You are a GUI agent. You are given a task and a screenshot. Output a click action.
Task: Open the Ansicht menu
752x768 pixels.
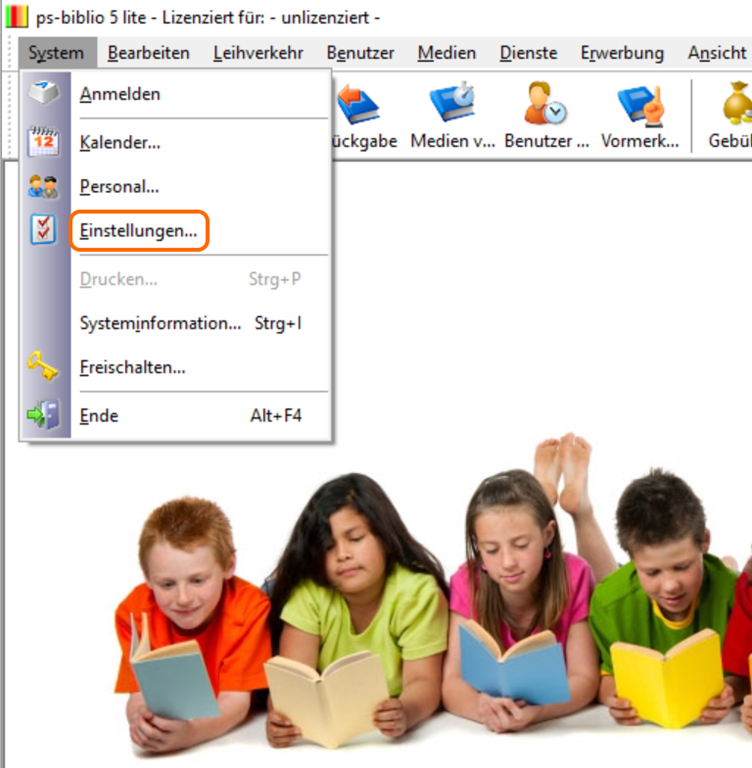pos(717,53)
